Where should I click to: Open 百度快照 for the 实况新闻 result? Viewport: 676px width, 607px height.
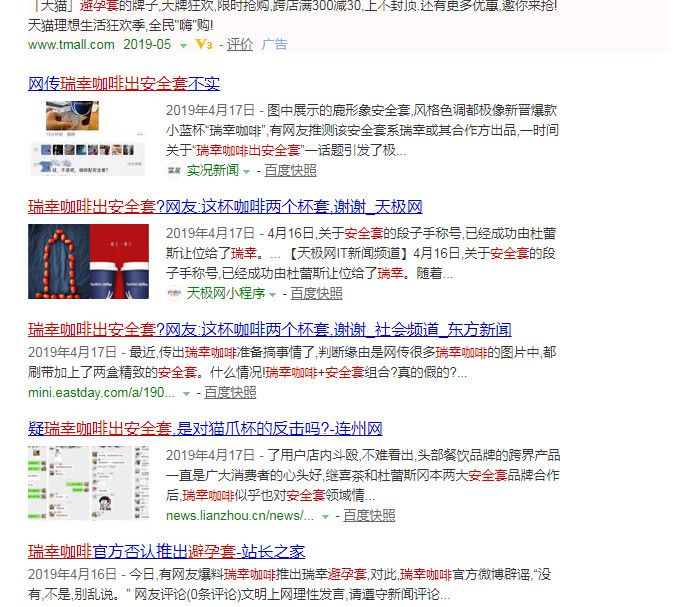tap(291, 170)
